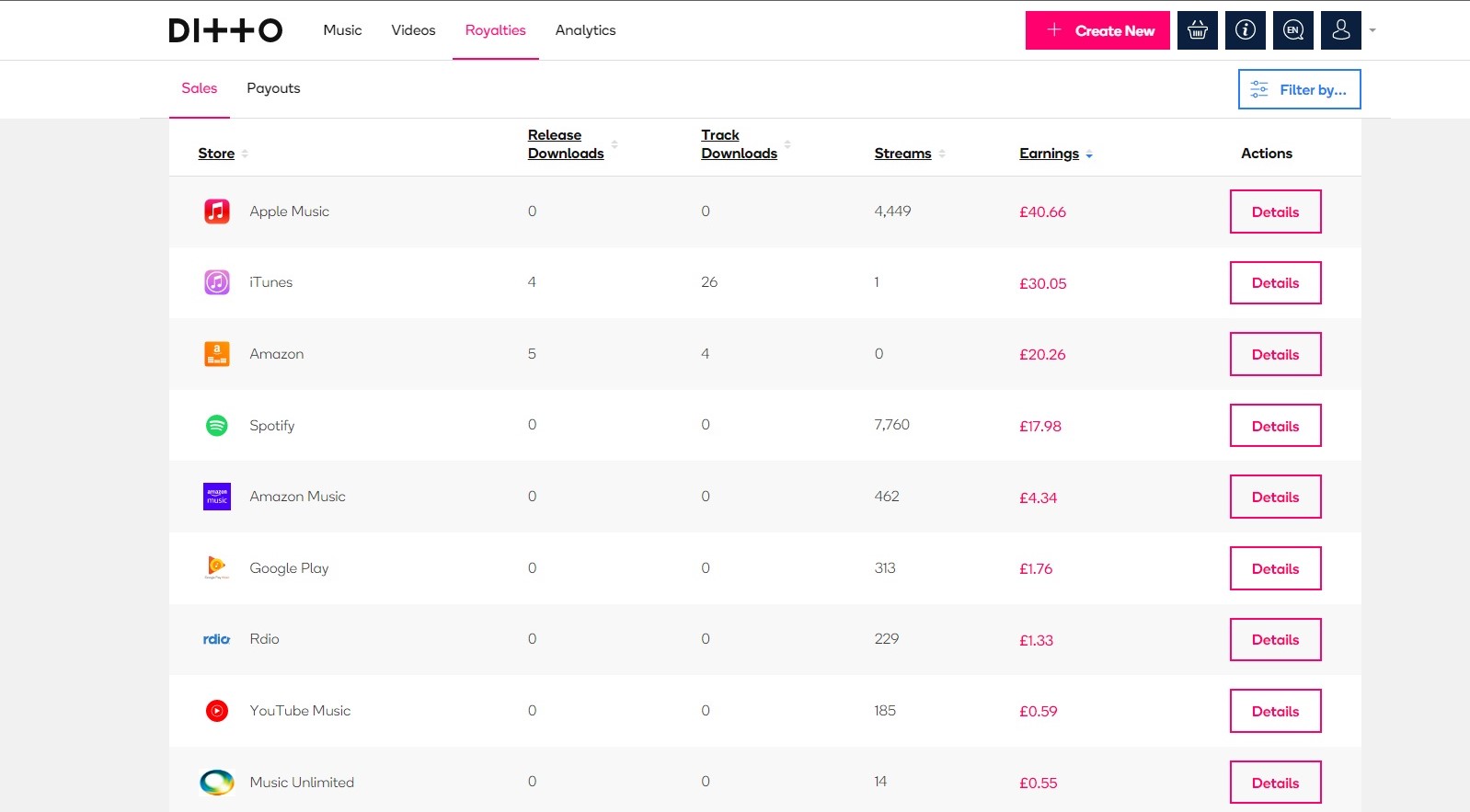
Task: Open the Filter by dropdown
Action: point(1299,89)
